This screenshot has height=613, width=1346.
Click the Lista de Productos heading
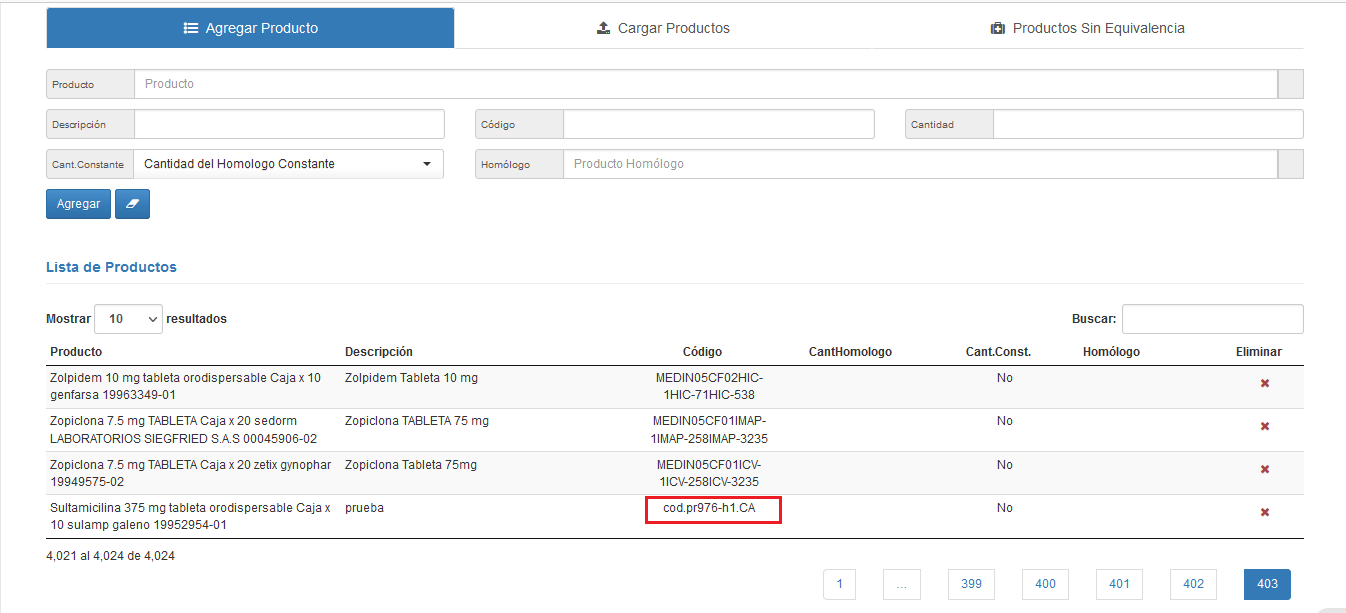pos(111,267)
